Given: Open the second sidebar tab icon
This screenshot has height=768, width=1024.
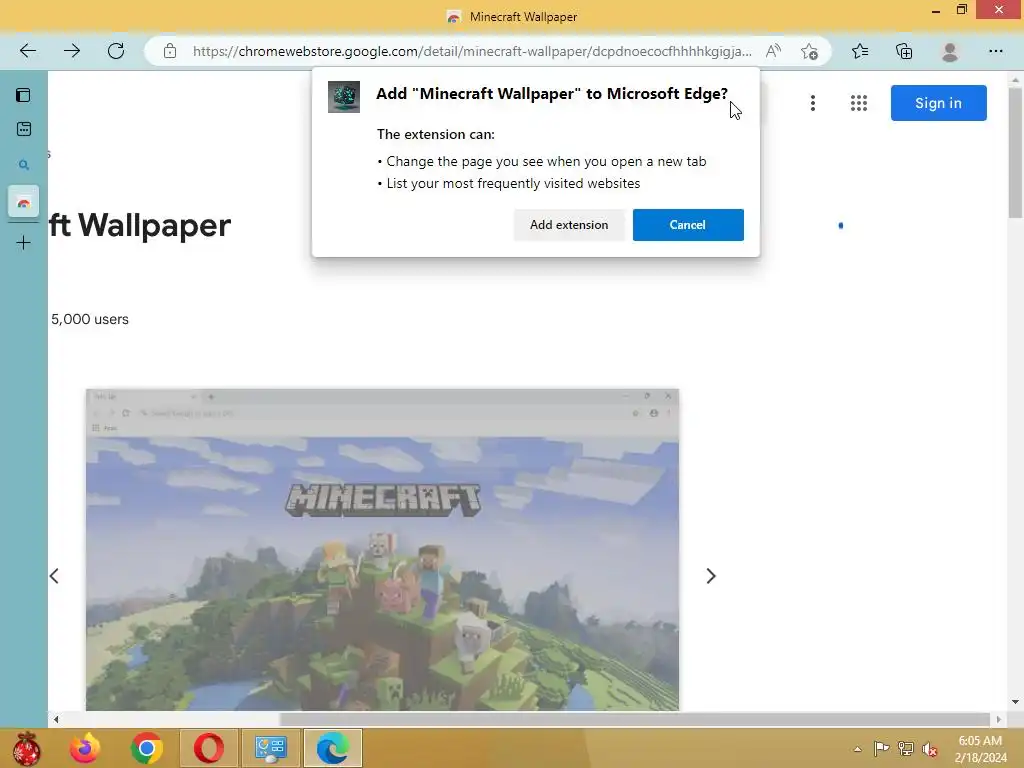Looking at the screenshot, I should coord(24,129).
